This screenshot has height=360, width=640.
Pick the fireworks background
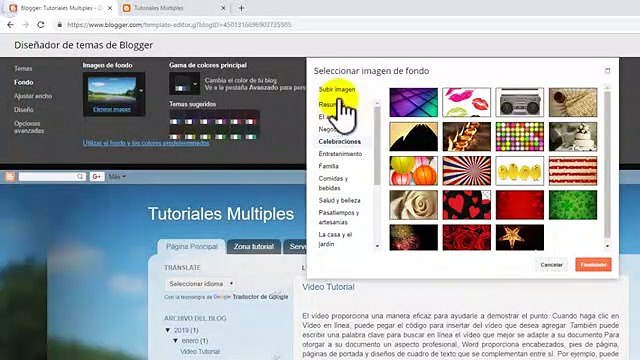413,237
